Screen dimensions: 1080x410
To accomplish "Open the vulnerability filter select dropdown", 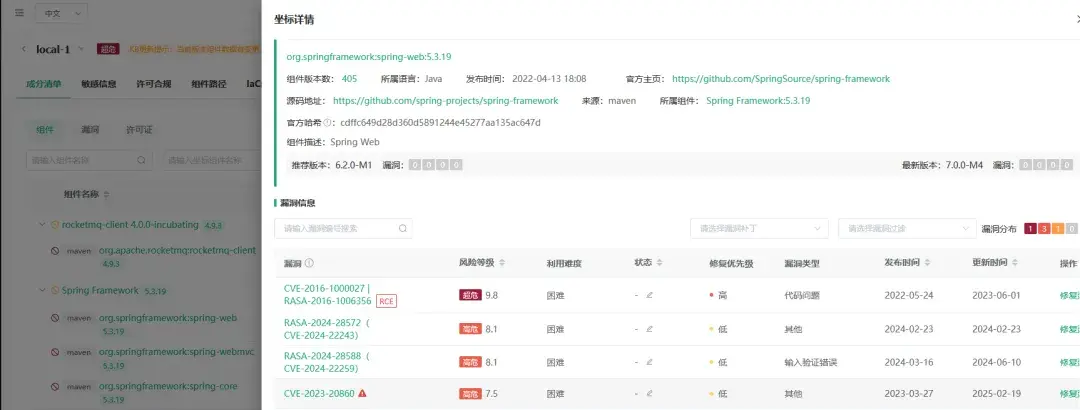I will [907, 228].
